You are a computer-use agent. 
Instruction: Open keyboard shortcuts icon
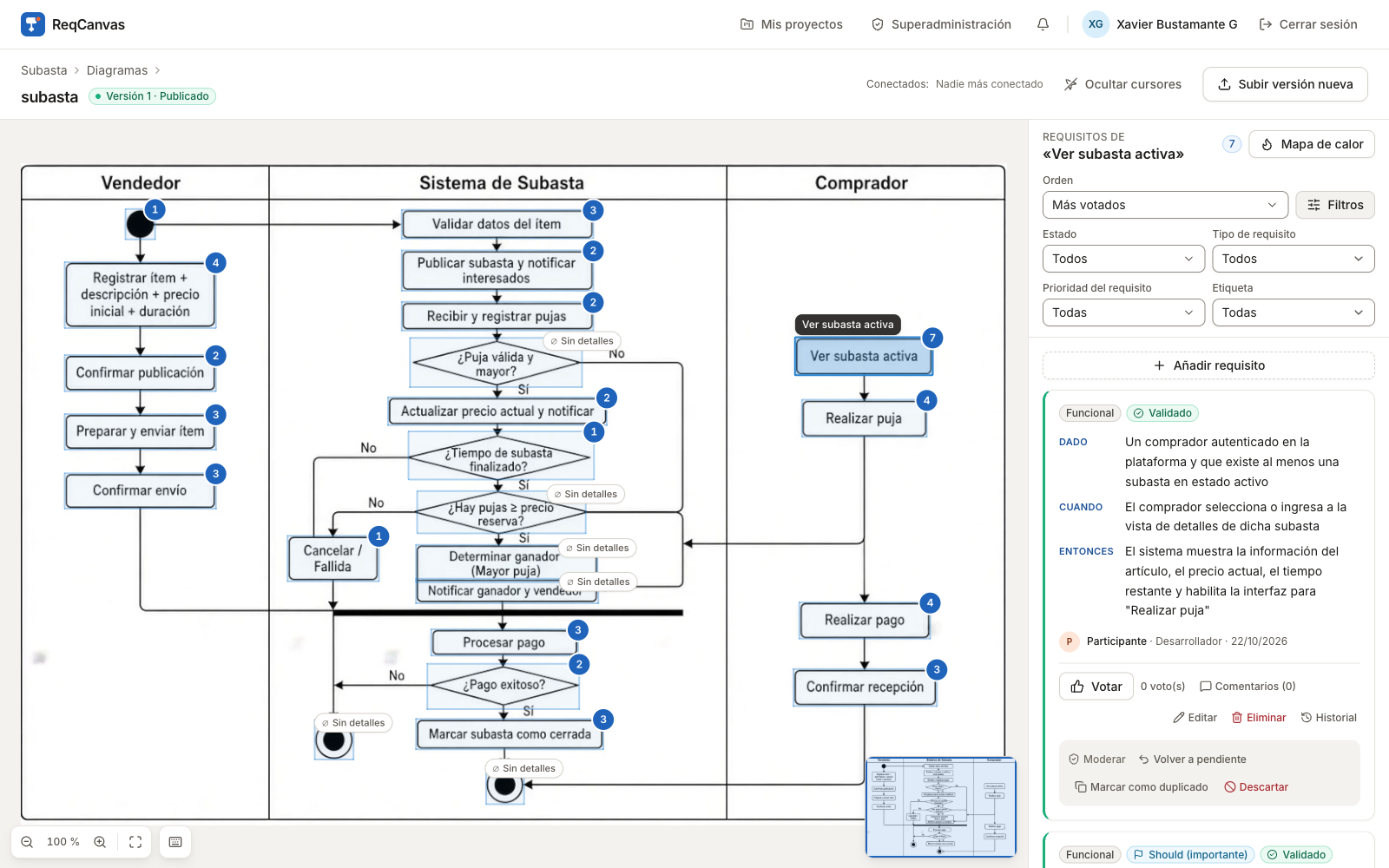175,842
